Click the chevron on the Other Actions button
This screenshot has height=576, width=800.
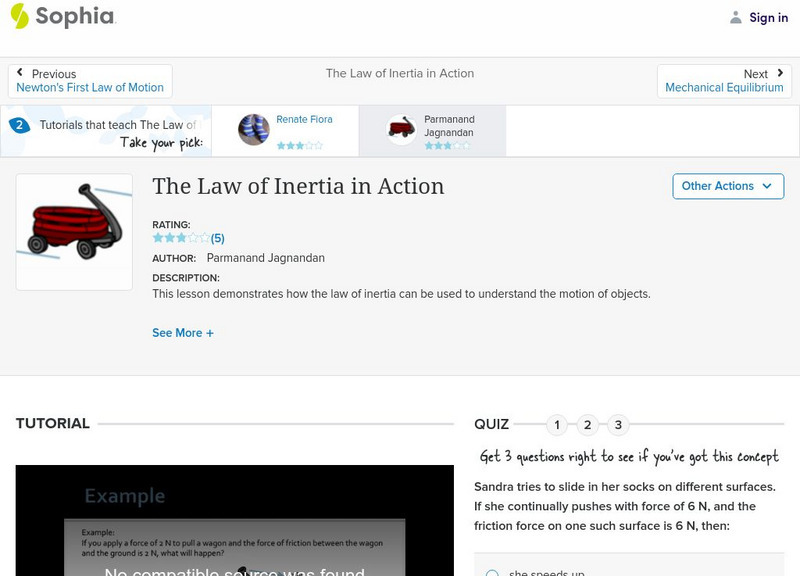[766, 186]
